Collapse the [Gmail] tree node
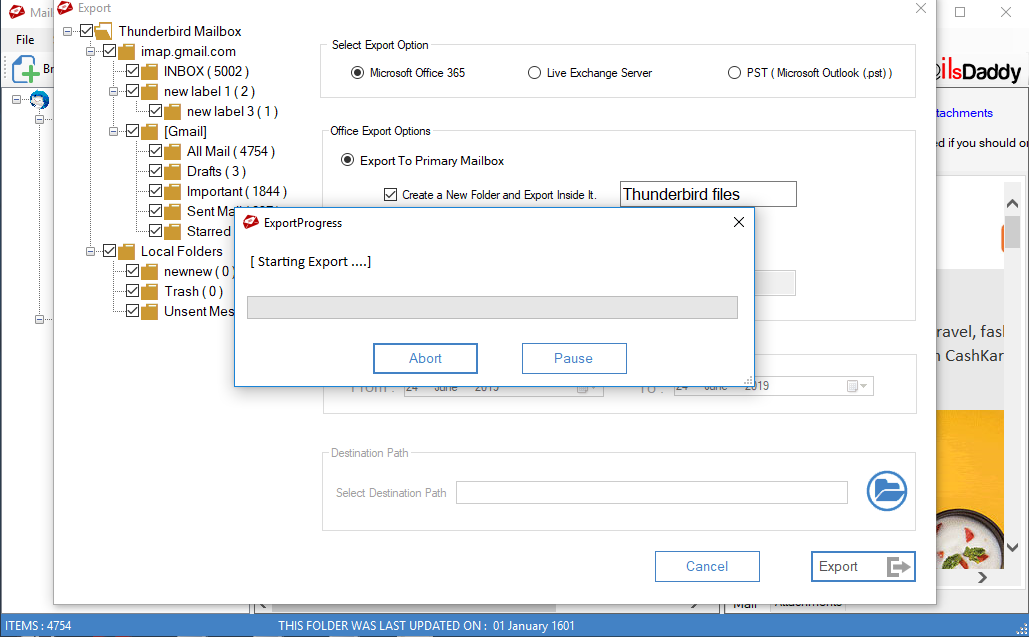Screen dimensions: 1029x637 (x=114, y=131)
